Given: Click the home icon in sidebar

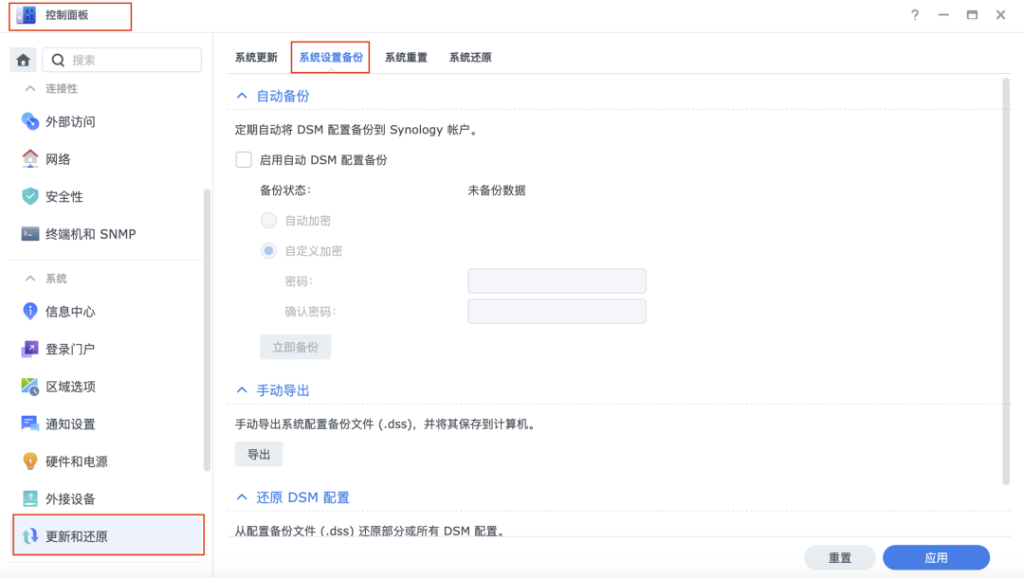Looking at the screenshot, I should (24, 60).
